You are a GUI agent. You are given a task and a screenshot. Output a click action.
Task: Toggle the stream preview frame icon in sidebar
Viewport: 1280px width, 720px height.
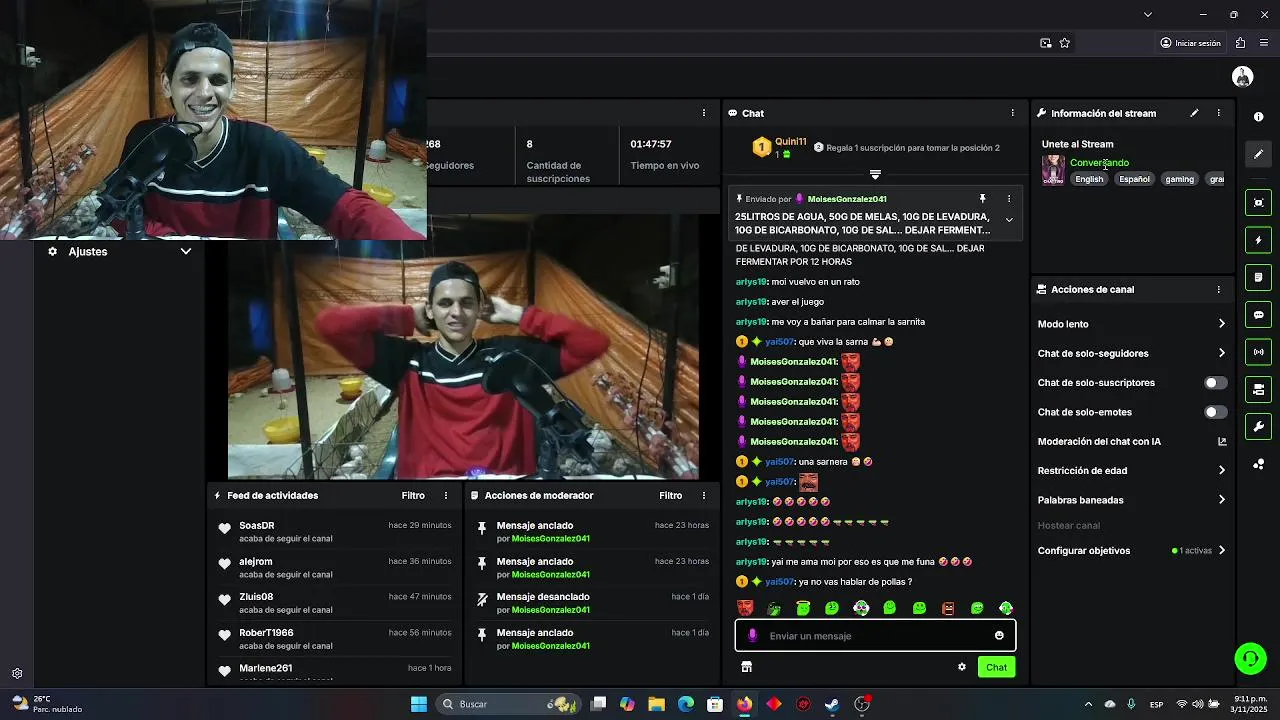pos(1258,203)
